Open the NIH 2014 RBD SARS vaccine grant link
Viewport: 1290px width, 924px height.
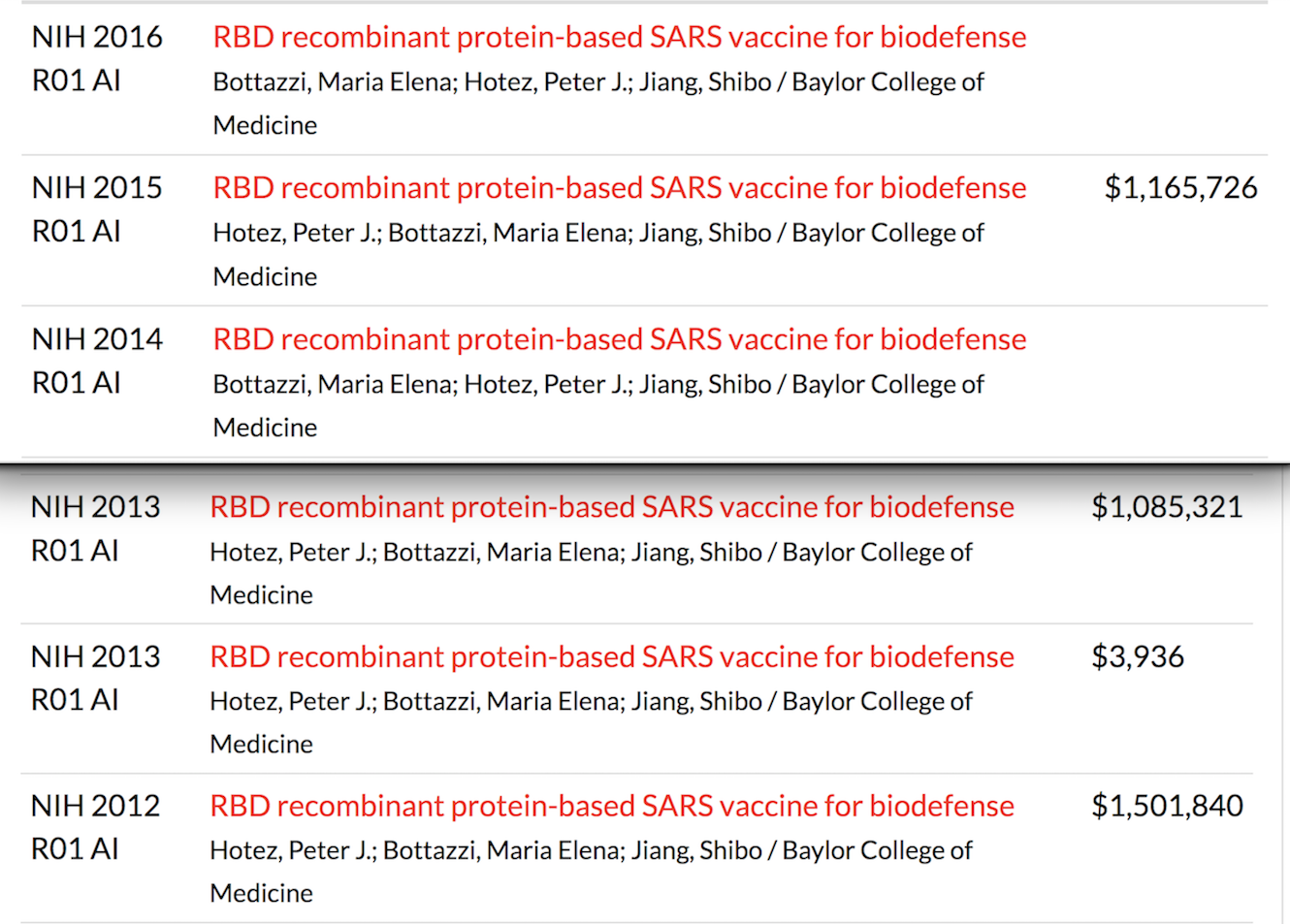click(x=619, y=339)
